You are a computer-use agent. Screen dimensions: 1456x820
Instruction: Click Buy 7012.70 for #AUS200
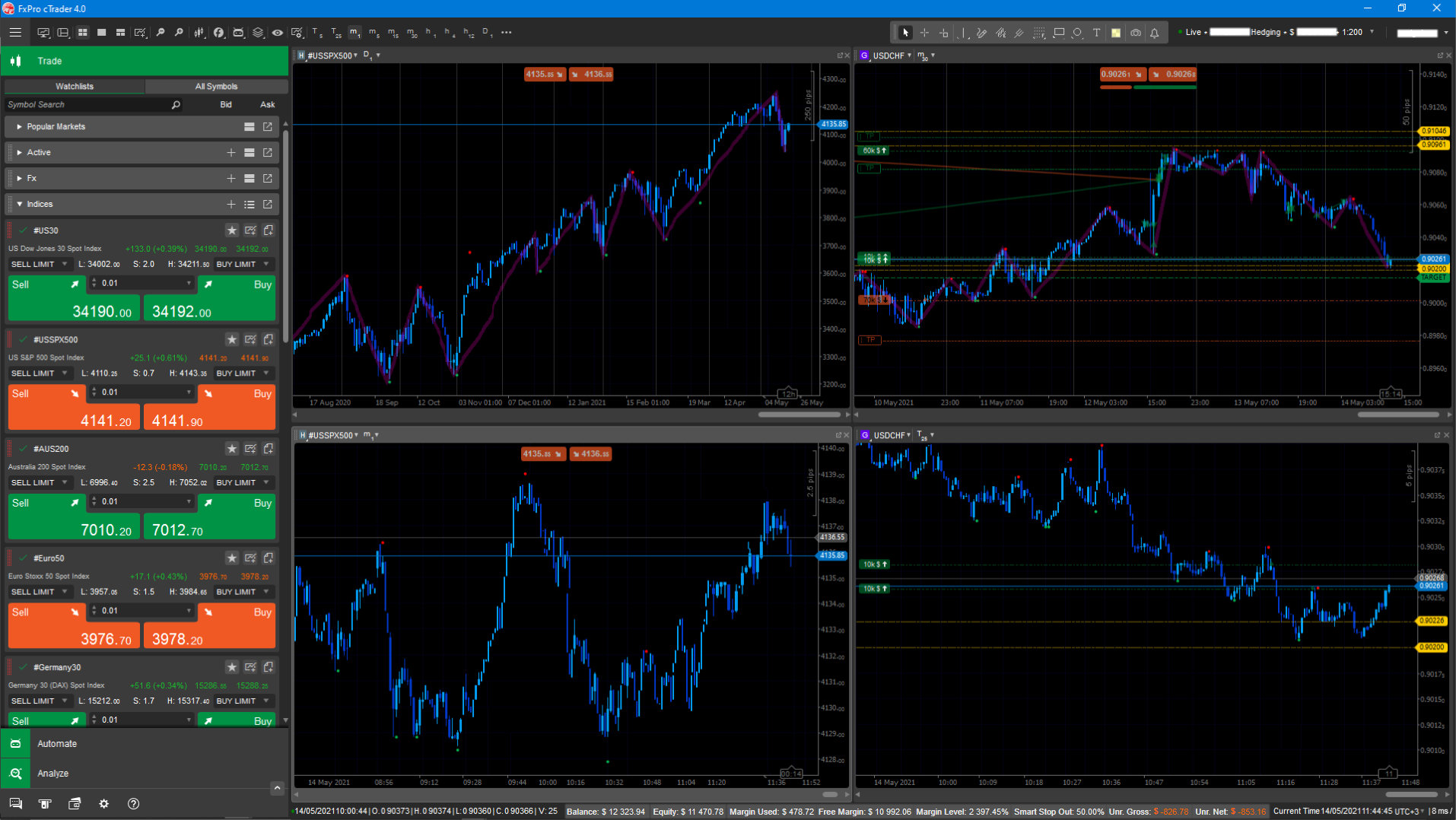click(x=209, y=516)
